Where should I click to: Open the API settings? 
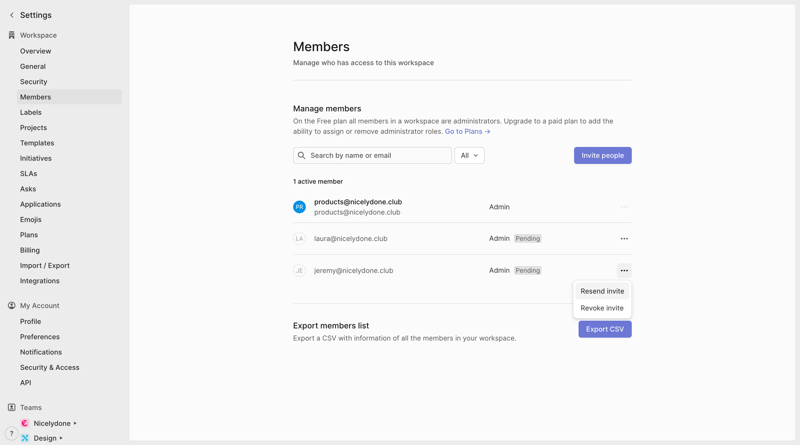coord(69,383)
